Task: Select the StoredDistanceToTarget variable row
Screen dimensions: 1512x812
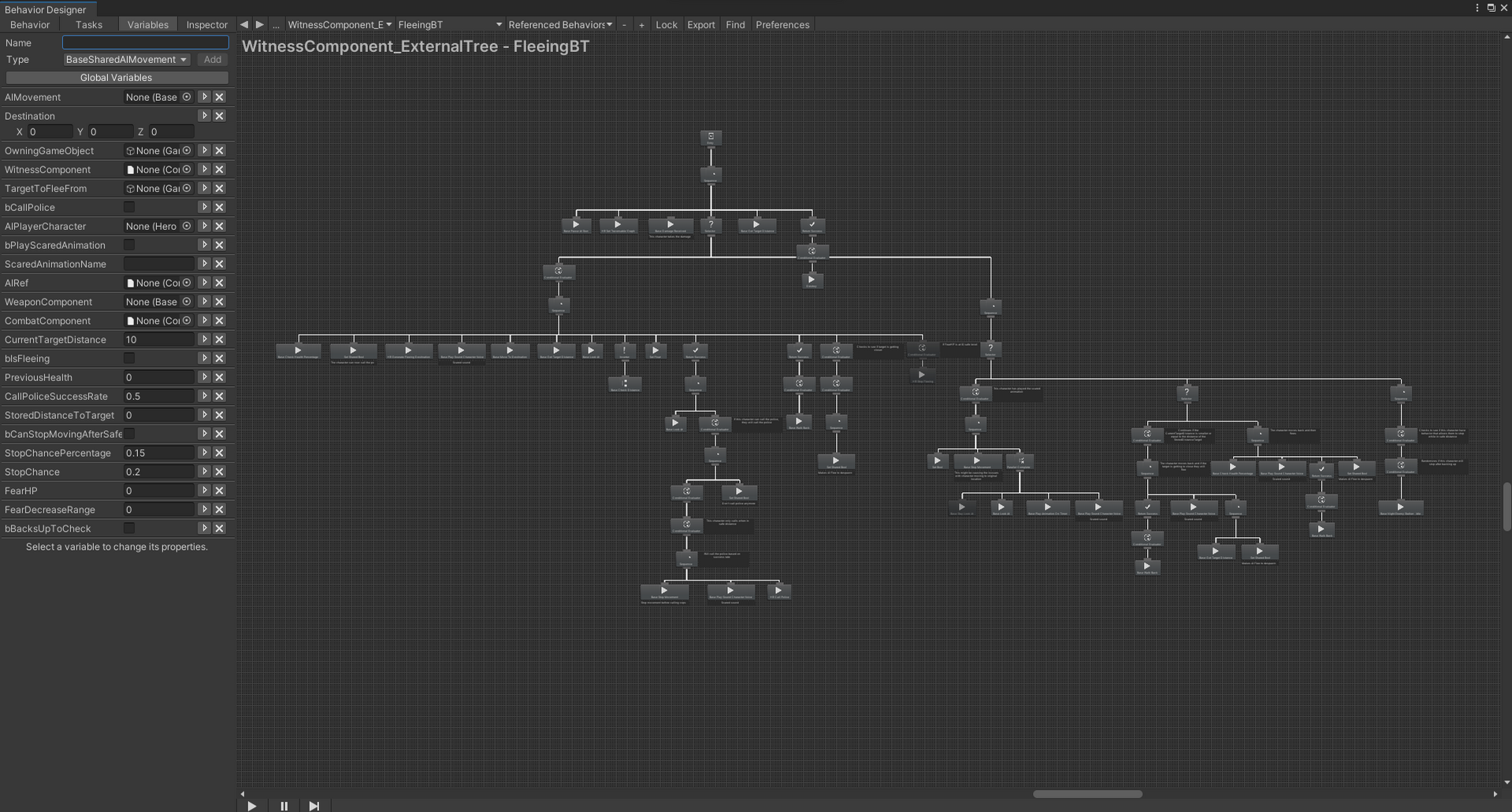Action: [x=117, y=415]
